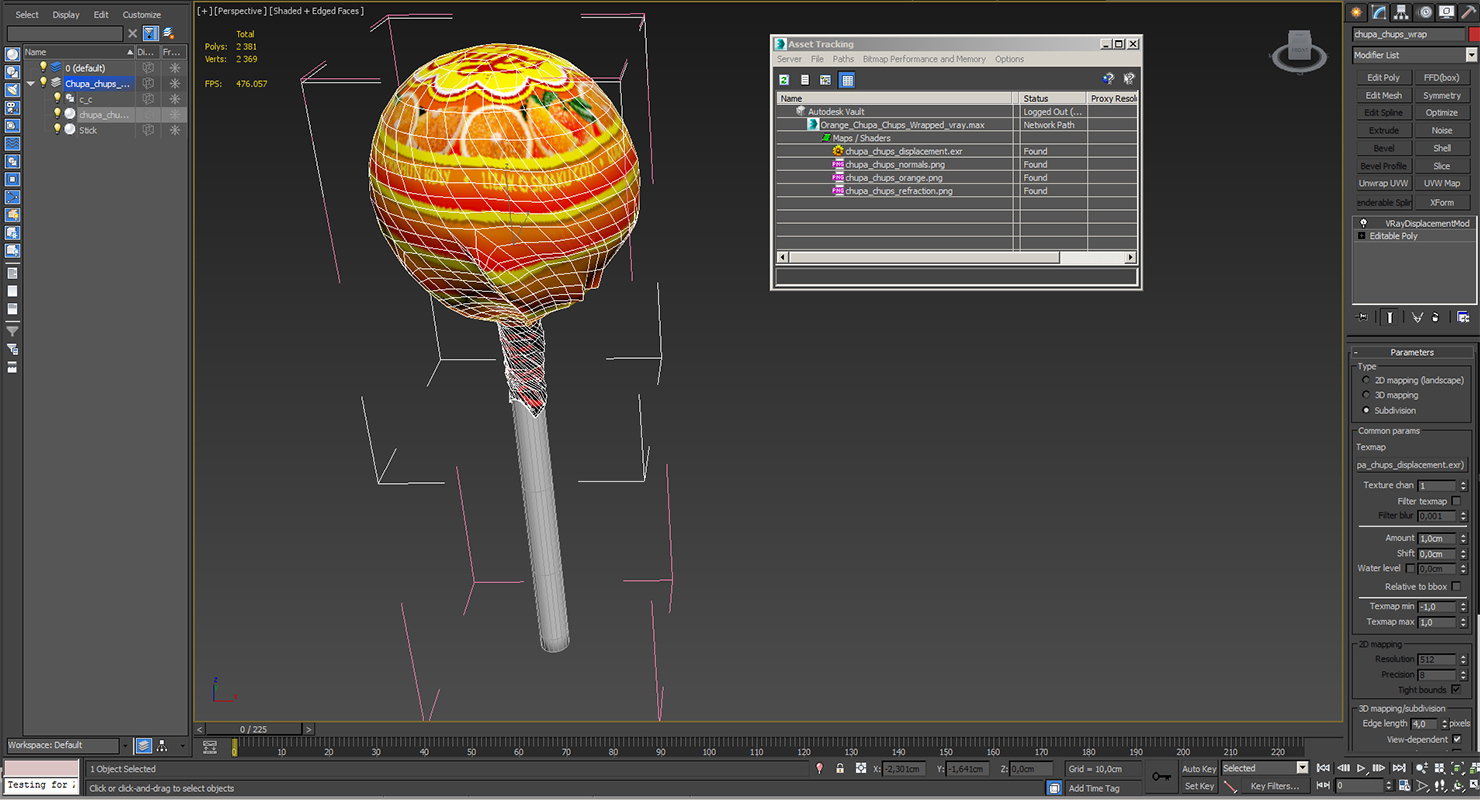Viewport: 1480px width, 800px height.
Task: Click the Set Keys large key icon
Action: tap(1161, 776)
